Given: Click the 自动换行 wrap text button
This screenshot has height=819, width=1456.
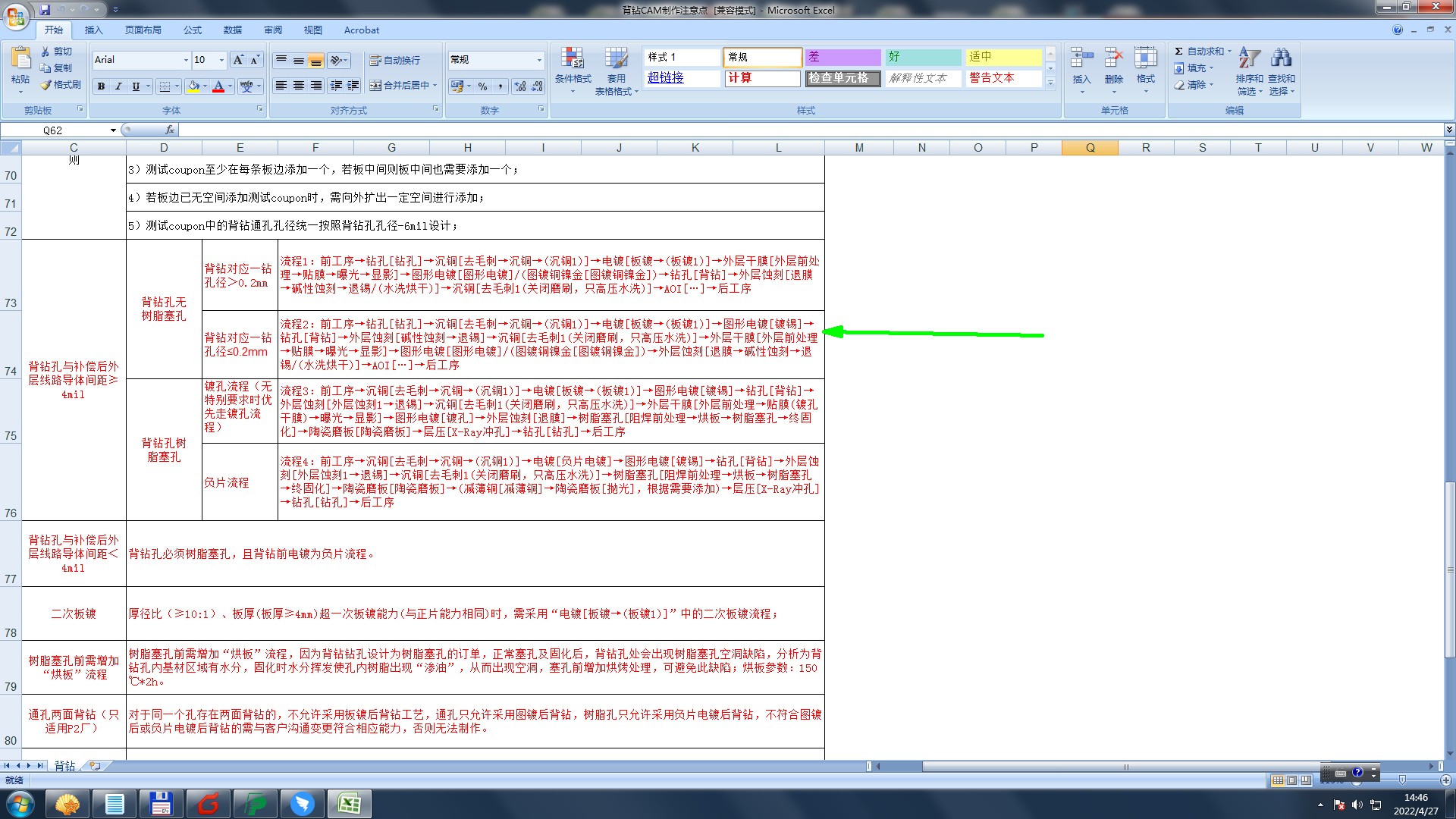Looking at the screenshot, I should pyautogui.click(x=394, y=61).
